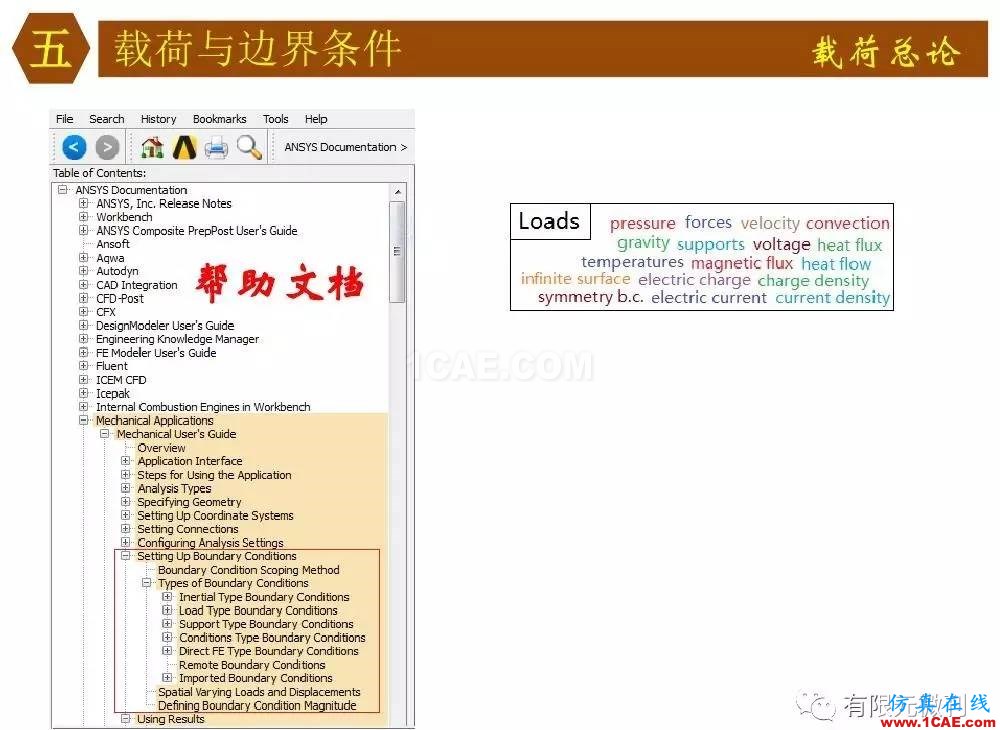Select the Fluent tree label
This screenshot has width=1000, height=730.
tap(112, 366)
